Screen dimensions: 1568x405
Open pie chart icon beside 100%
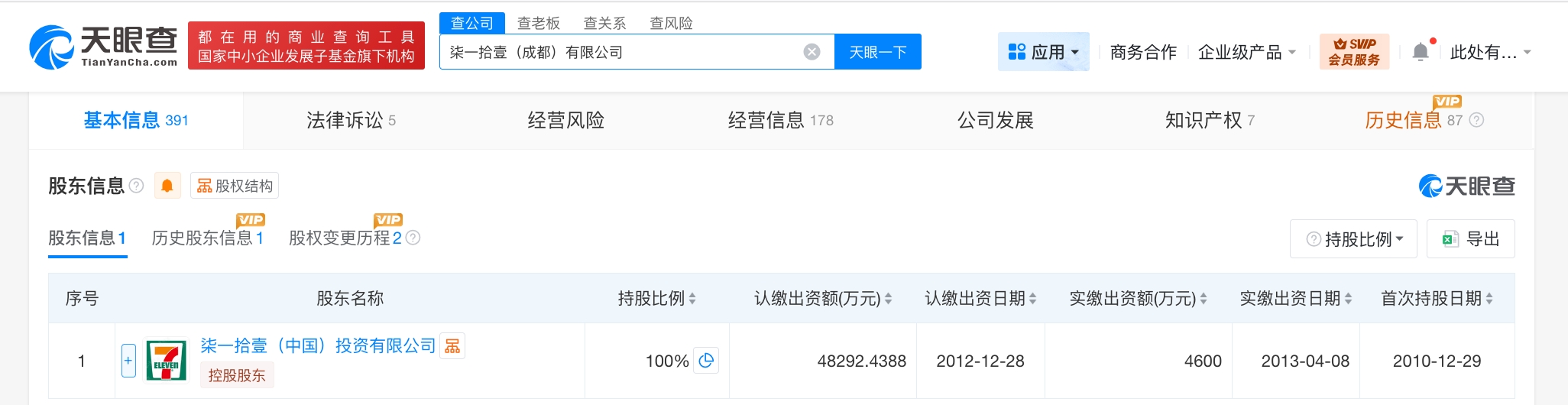706,361
